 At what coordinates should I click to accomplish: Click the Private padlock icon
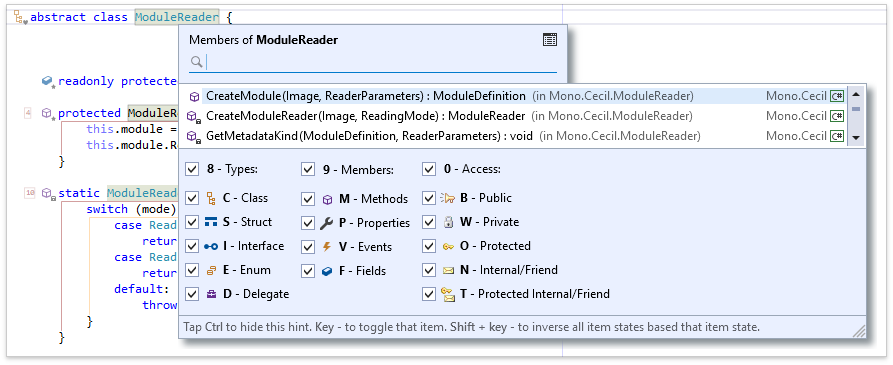pos(448,222)
